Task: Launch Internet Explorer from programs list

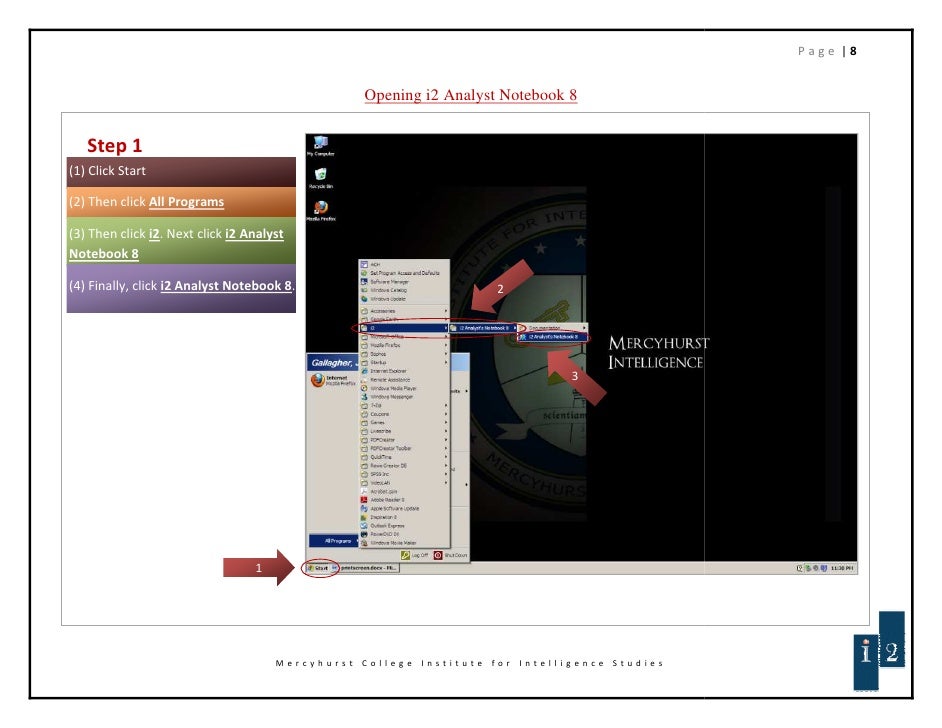Action: [404, 371]
